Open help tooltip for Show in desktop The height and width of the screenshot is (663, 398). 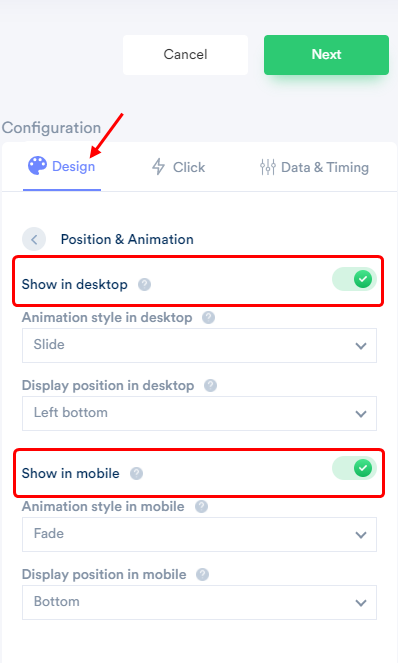(x=144, y=285)
